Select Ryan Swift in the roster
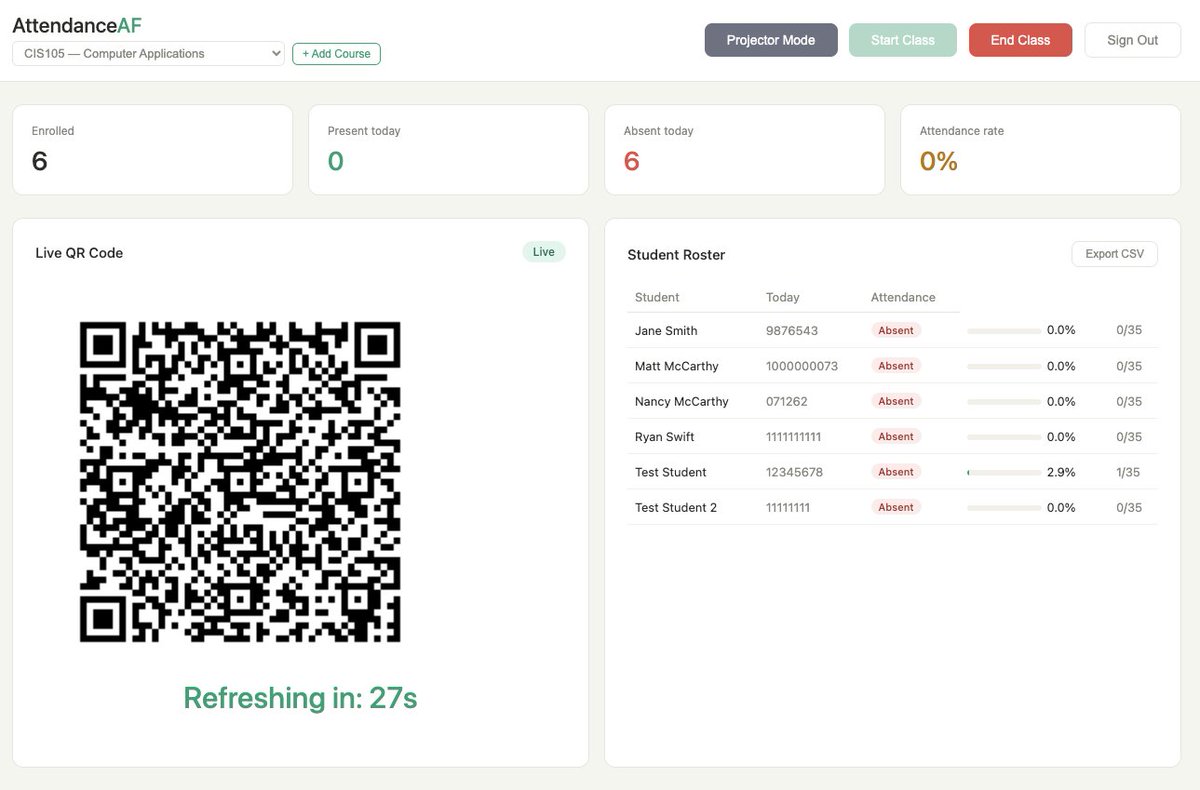Viewport: 1200px width, 790px height. click(x=665, y=437)
